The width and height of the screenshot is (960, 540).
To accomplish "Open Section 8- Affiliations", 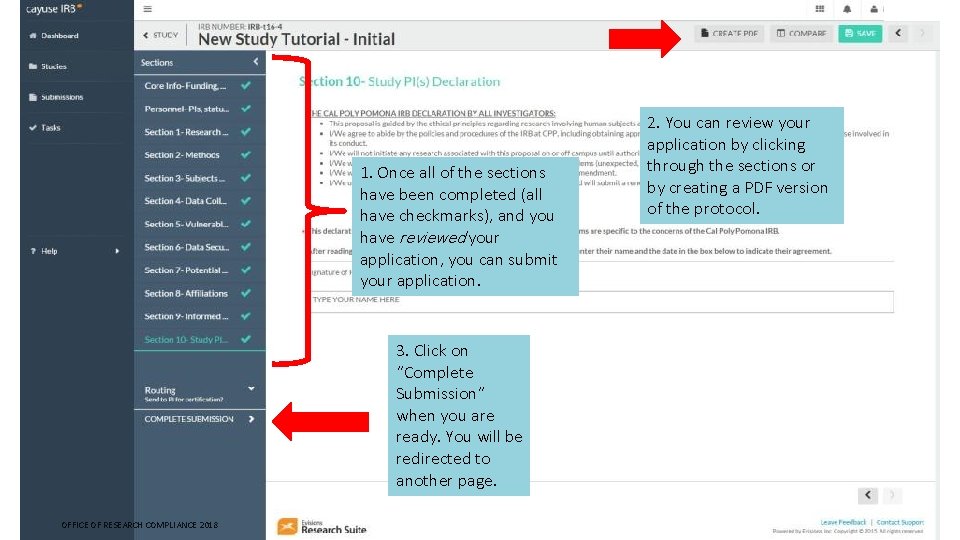I will (200, 293).
